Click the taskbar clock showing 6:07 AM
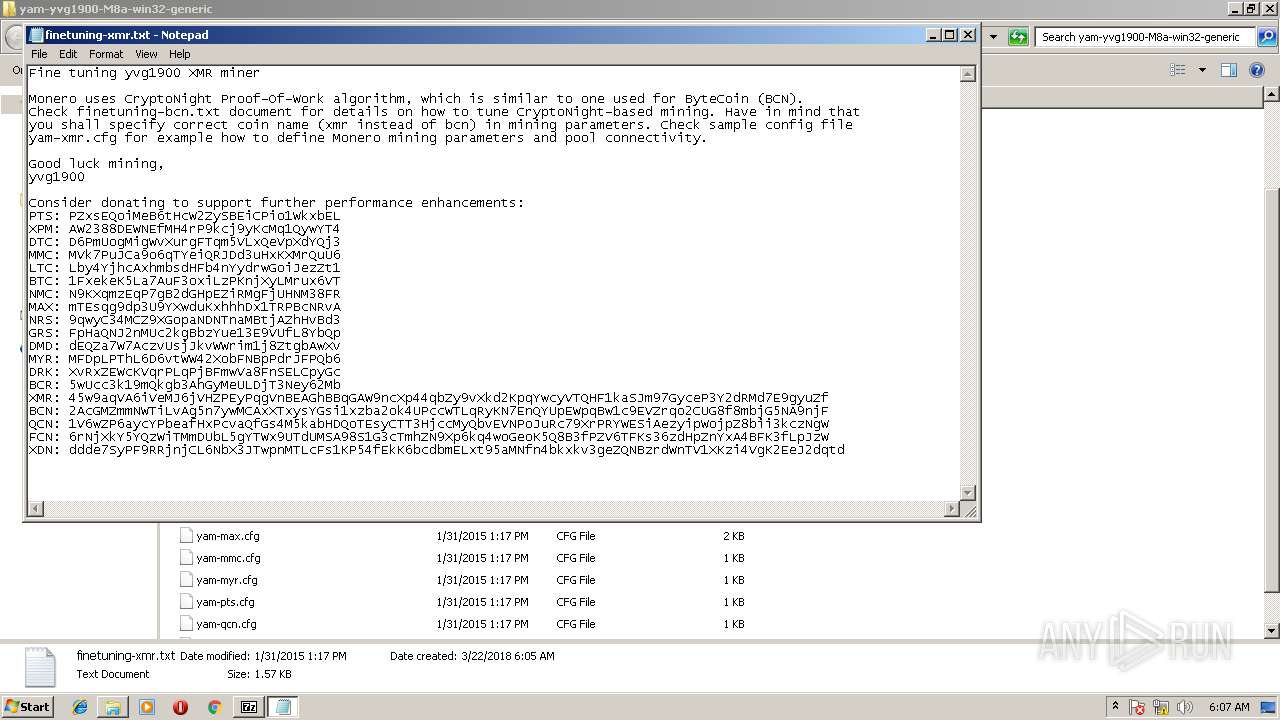Screen dimensions: 1280x720 [1229, 707]
